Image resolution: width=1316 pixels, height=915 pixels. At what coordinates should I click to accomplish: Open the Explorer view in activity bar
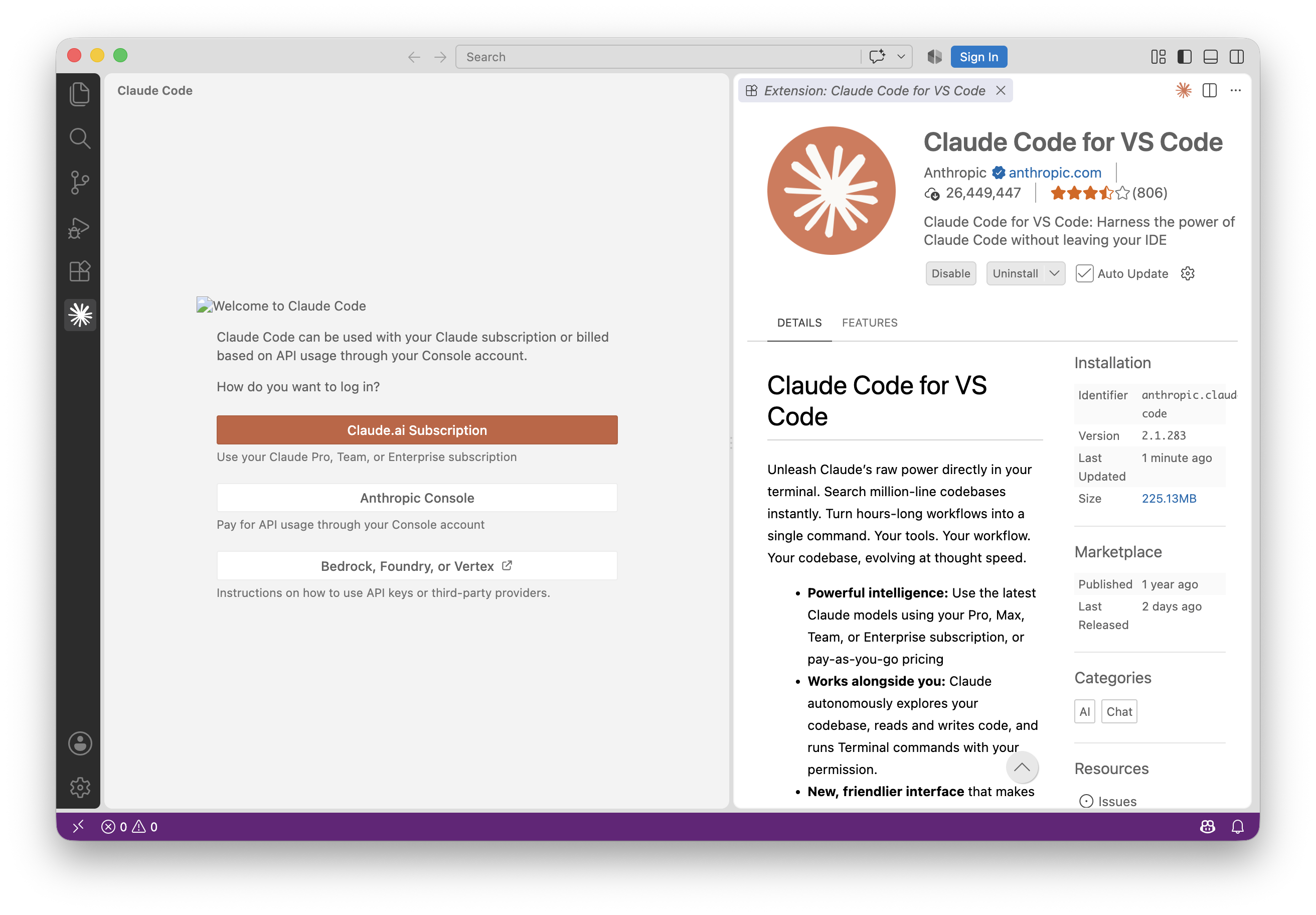click(x=80, y=94)
